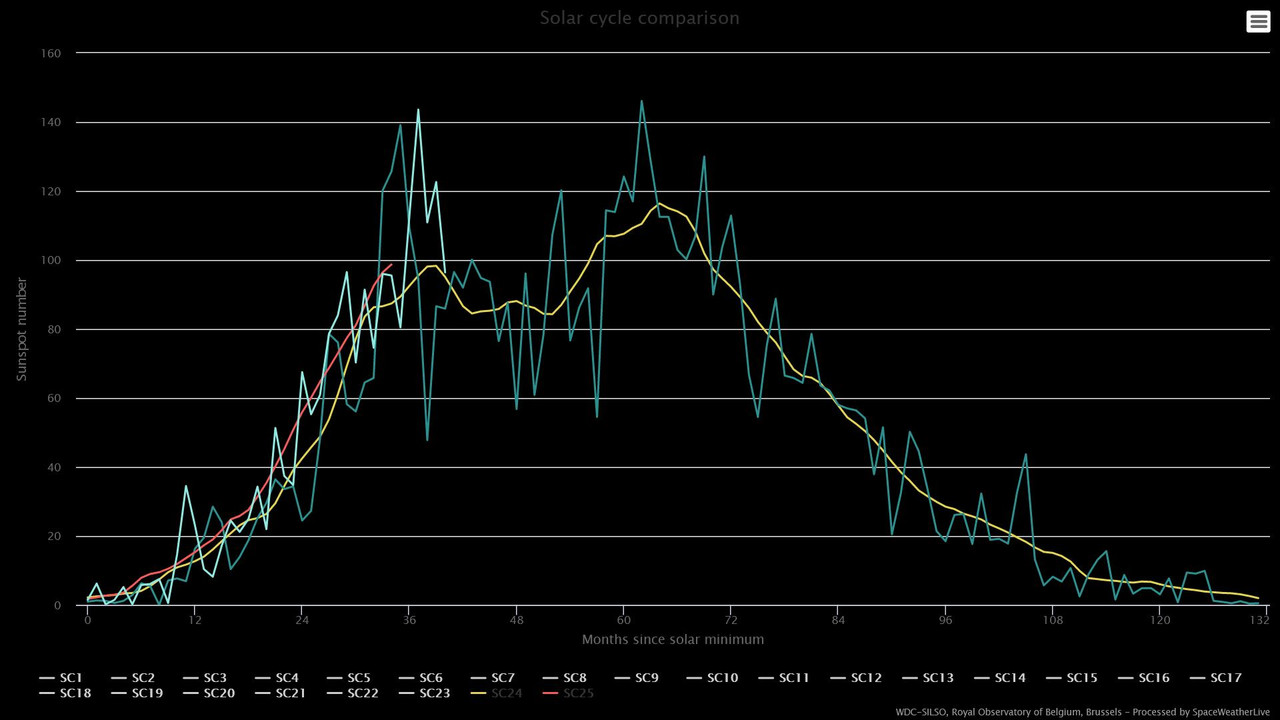Click the yellow smoothed peak near month 64
Viewport: 1280px width, 720px height.
point(658,203)
